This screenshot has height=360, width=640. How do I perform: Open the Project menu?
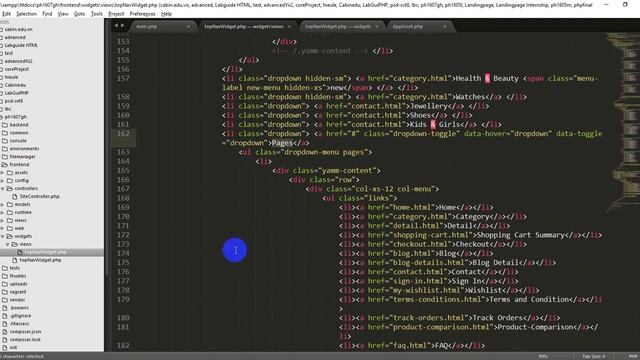tap(116, 14)
